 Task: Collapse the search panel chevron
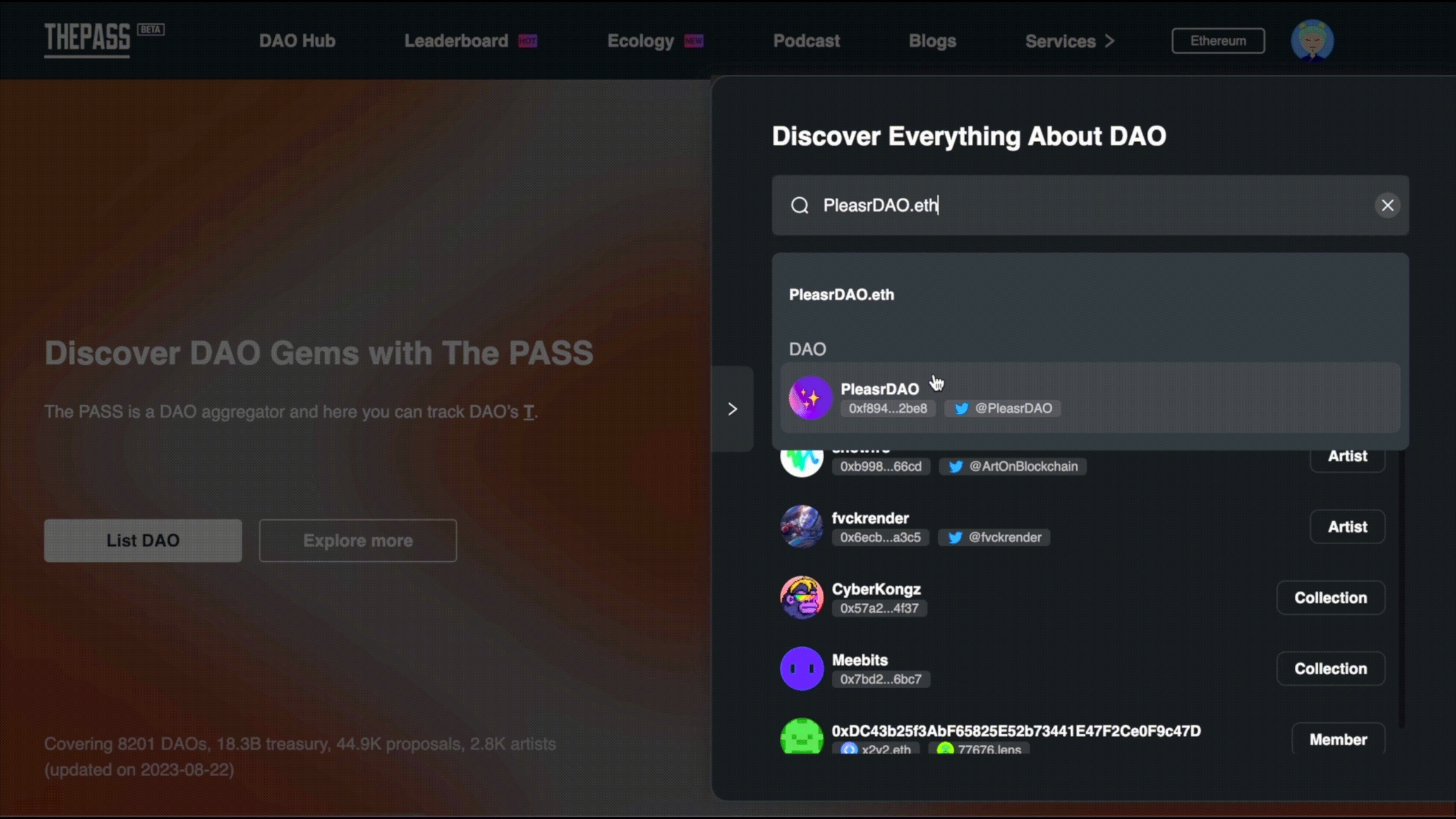(x=732, y=409)
